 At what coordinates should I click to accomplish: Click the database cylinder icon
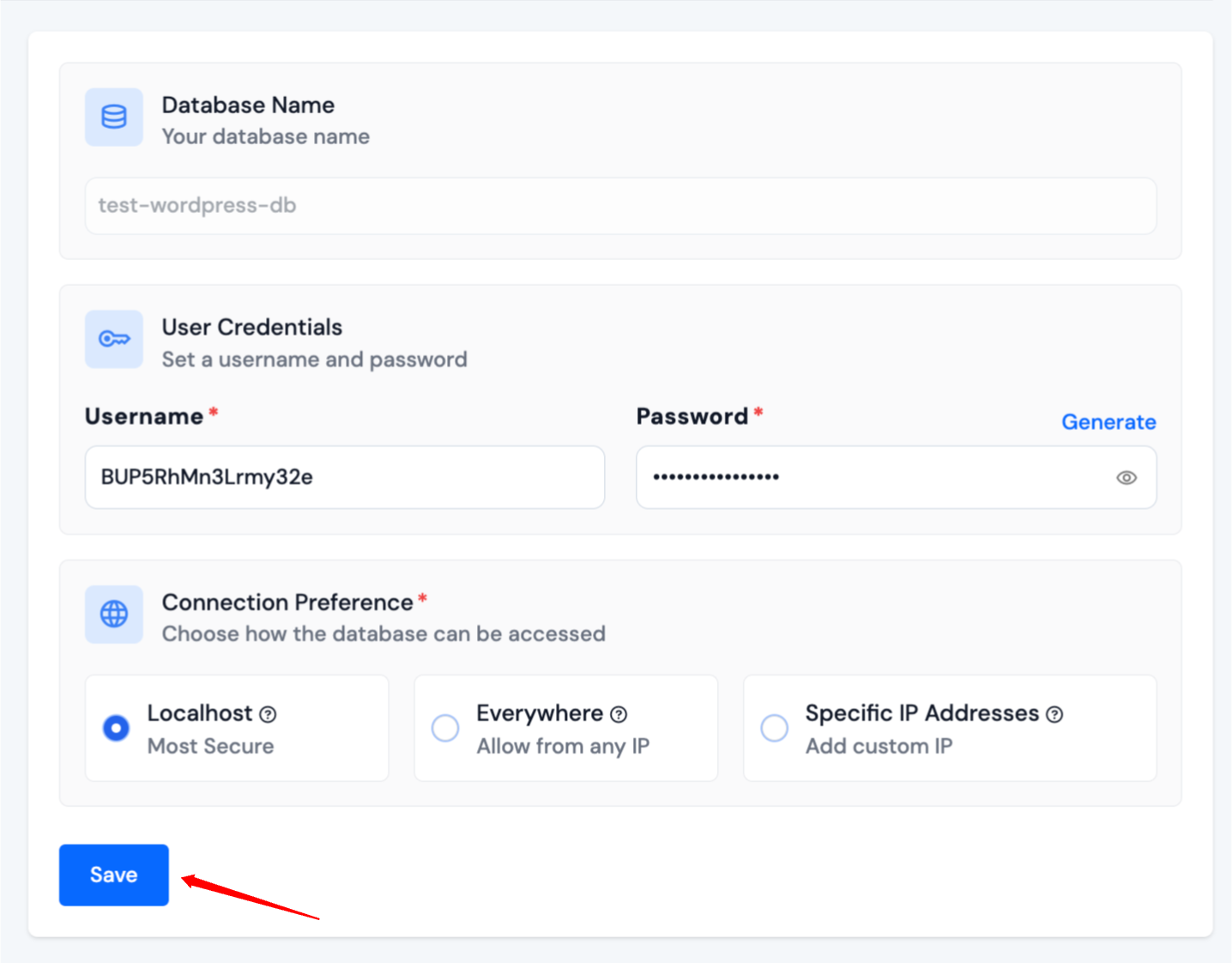tap(114, 117)
